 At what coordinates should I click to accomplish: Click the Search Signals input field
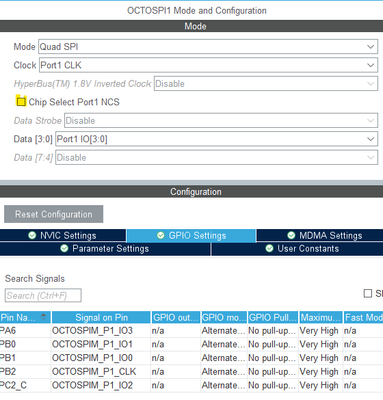coord(43,295)
